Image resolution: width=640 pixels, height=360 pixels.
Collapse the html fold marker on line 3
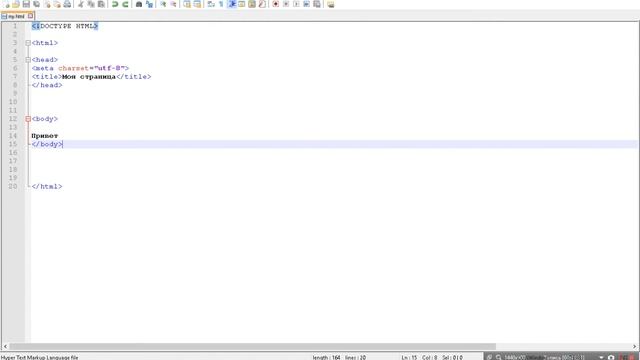28,43
